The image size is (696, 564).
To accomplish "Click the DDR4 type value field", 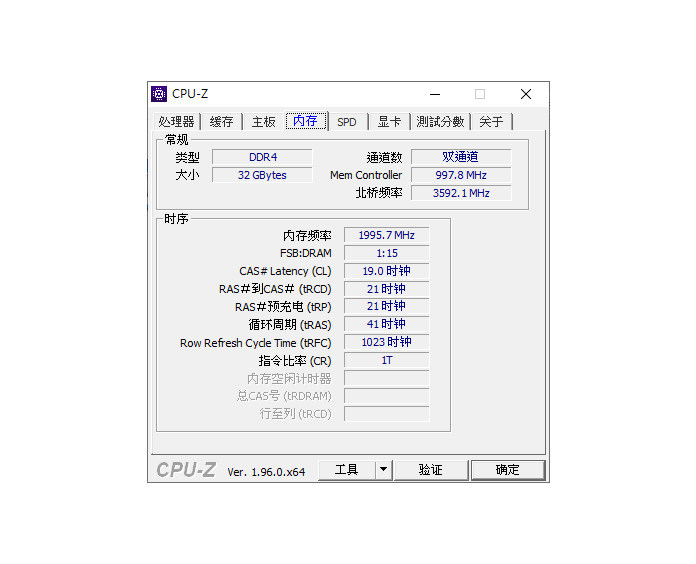I will tap(262, 157).
